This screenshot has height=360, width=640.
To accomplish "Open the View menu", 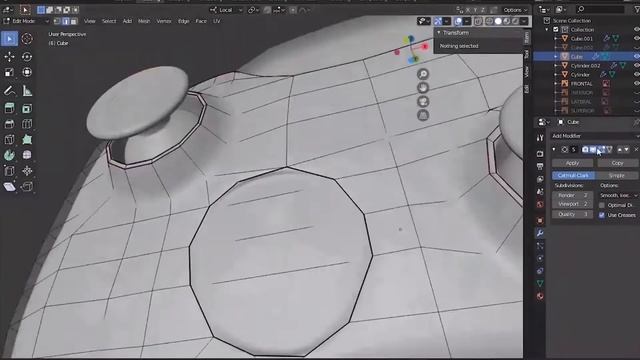I will (89, 21).
